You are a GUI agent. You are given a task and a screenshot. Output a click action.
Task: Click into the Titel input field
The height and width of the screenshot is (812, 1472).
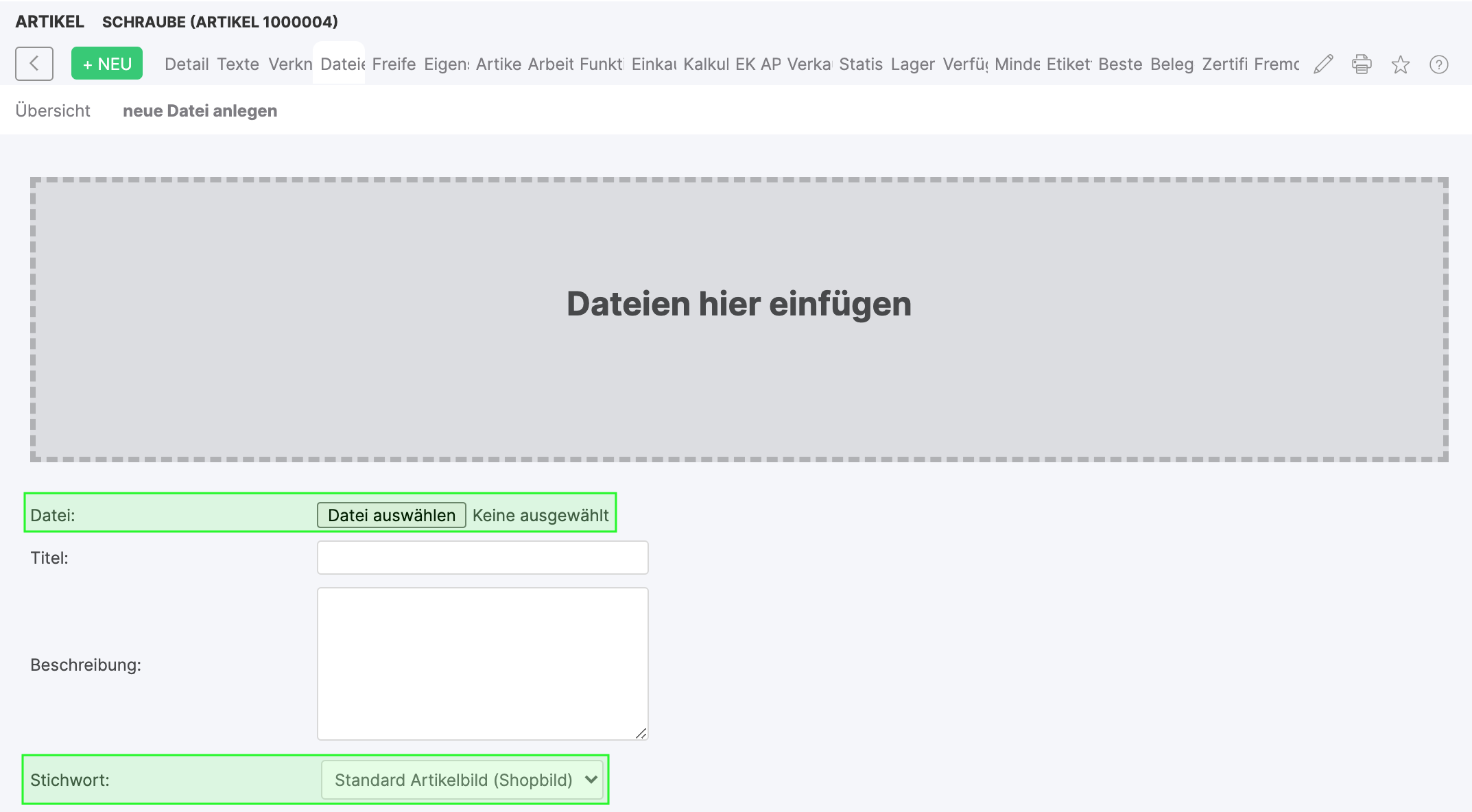[482, 558]
